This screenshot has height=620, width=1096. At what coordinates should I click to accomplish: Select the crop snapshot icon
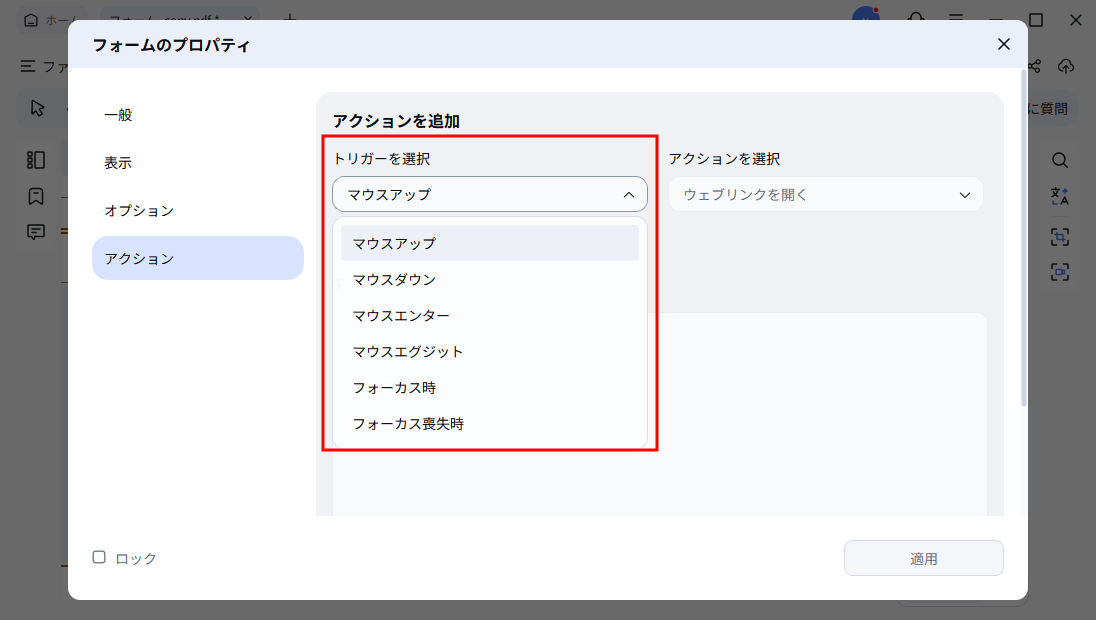pyautogui.click(x=1059, y=236)
